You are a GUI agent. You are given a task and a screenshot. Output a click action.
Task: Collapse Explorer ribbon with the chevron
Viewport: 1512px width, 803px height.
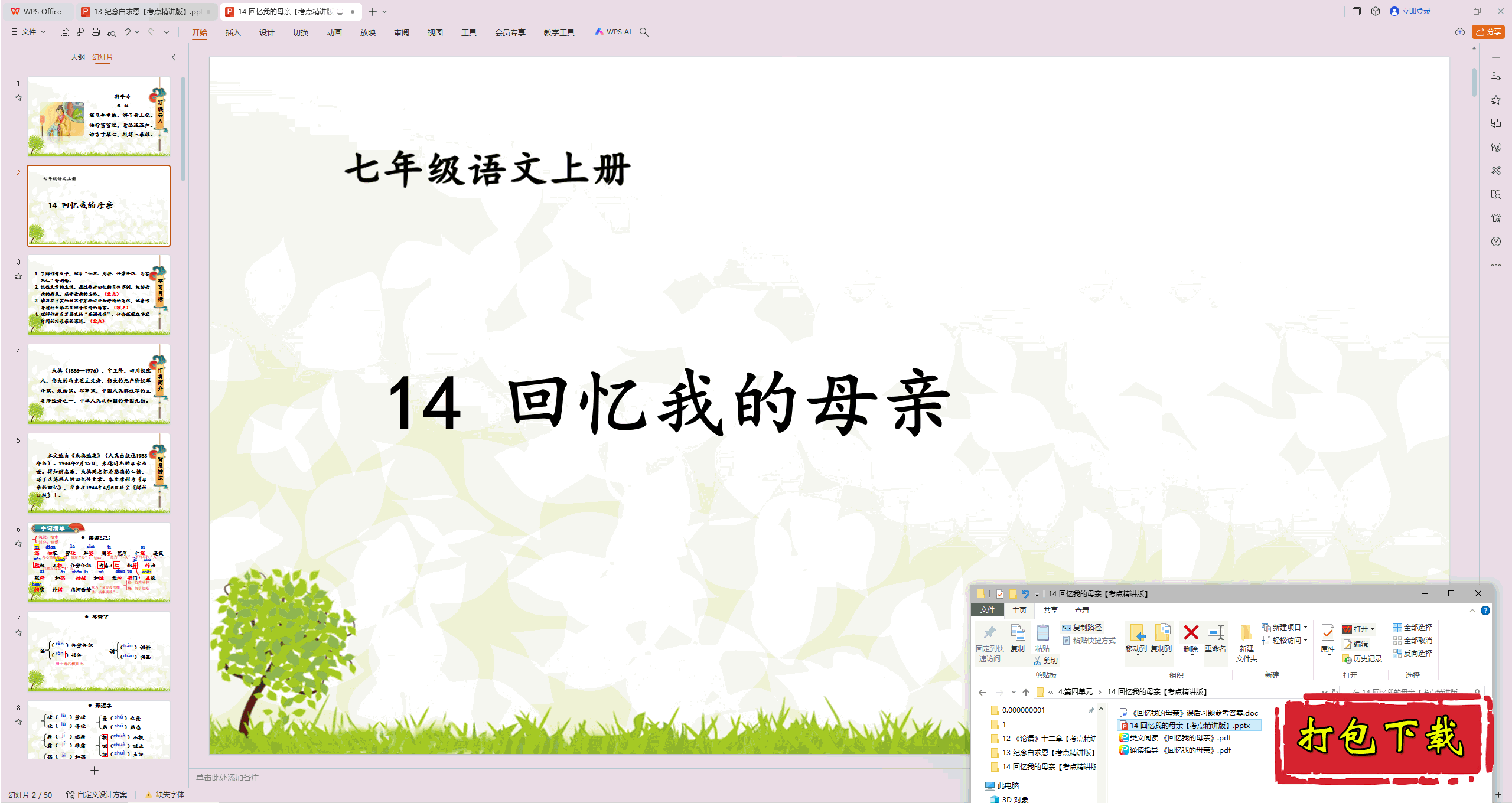tap(1472, 611)
